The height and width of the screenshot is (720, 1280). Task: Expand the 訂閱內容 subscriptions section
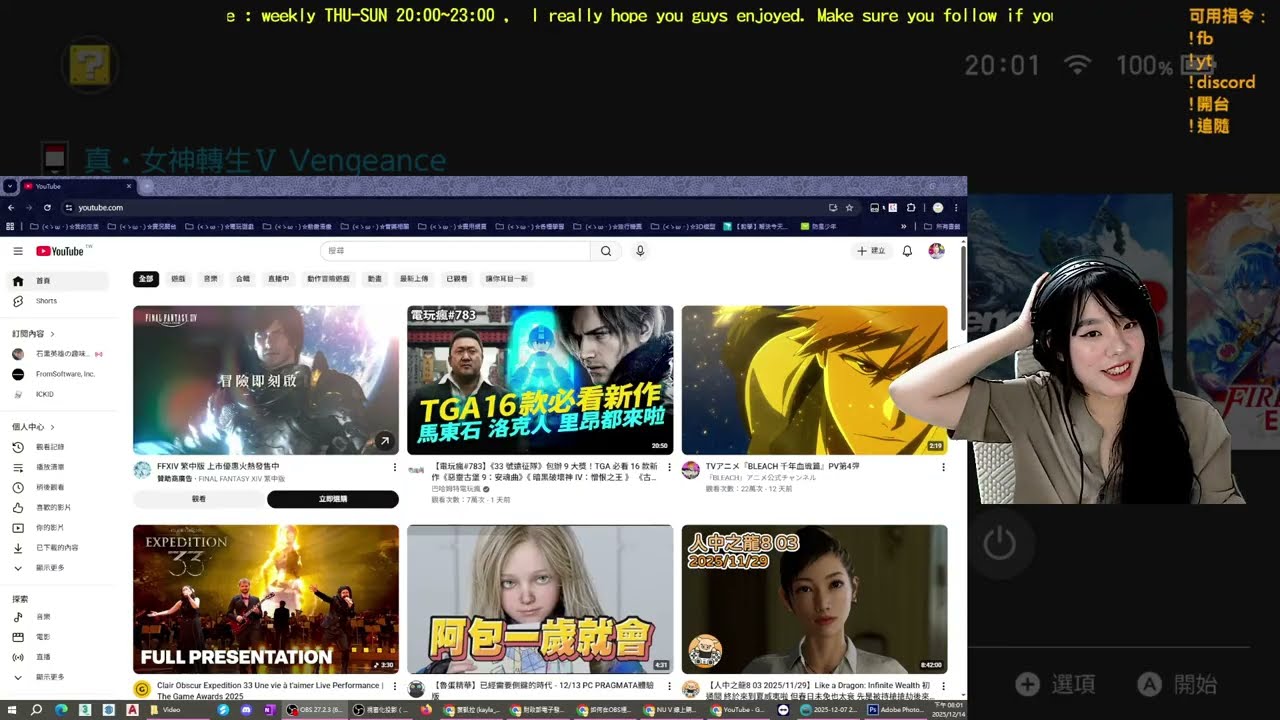pos(34,334)
